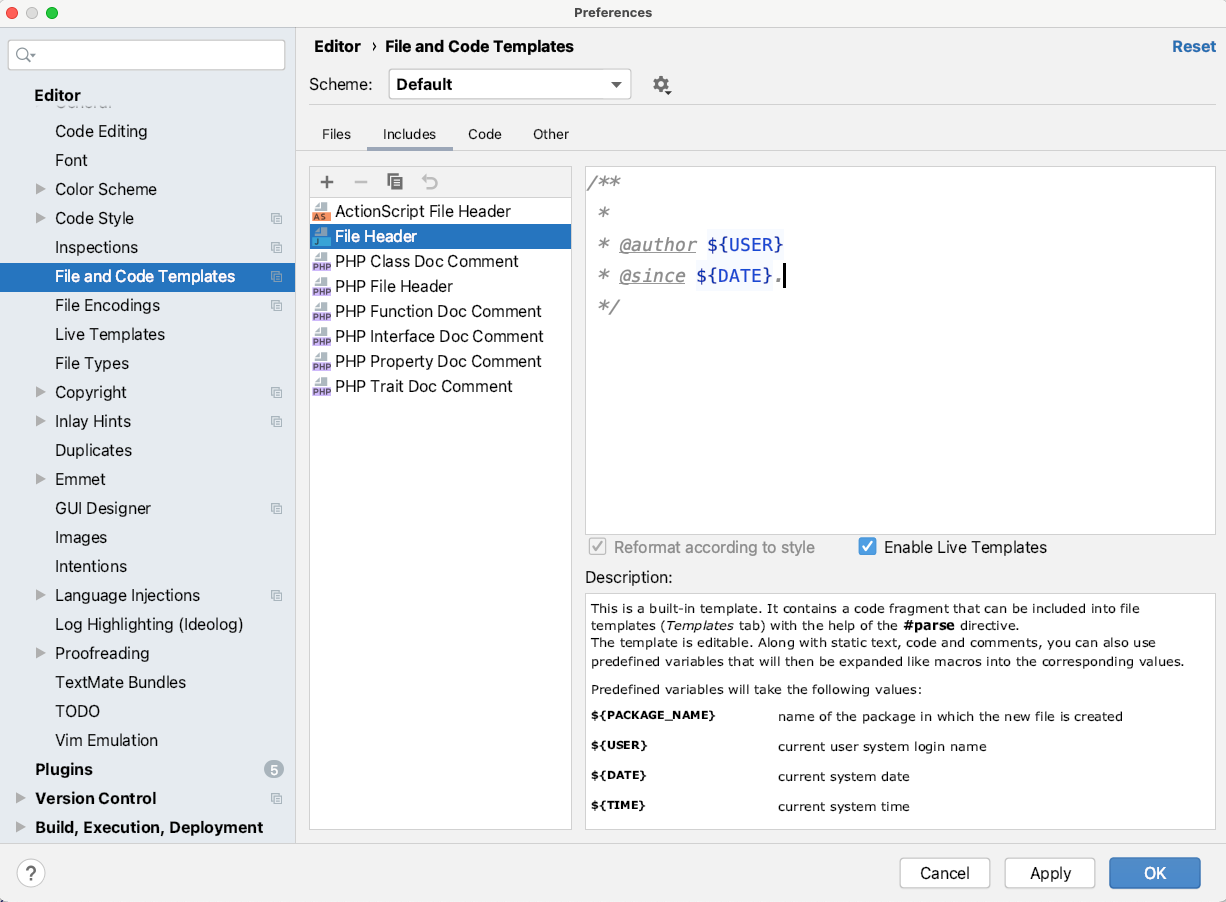This screenshot has height=902, width=1226.
Task: Click the OK button
Action: click(1155, 873)
